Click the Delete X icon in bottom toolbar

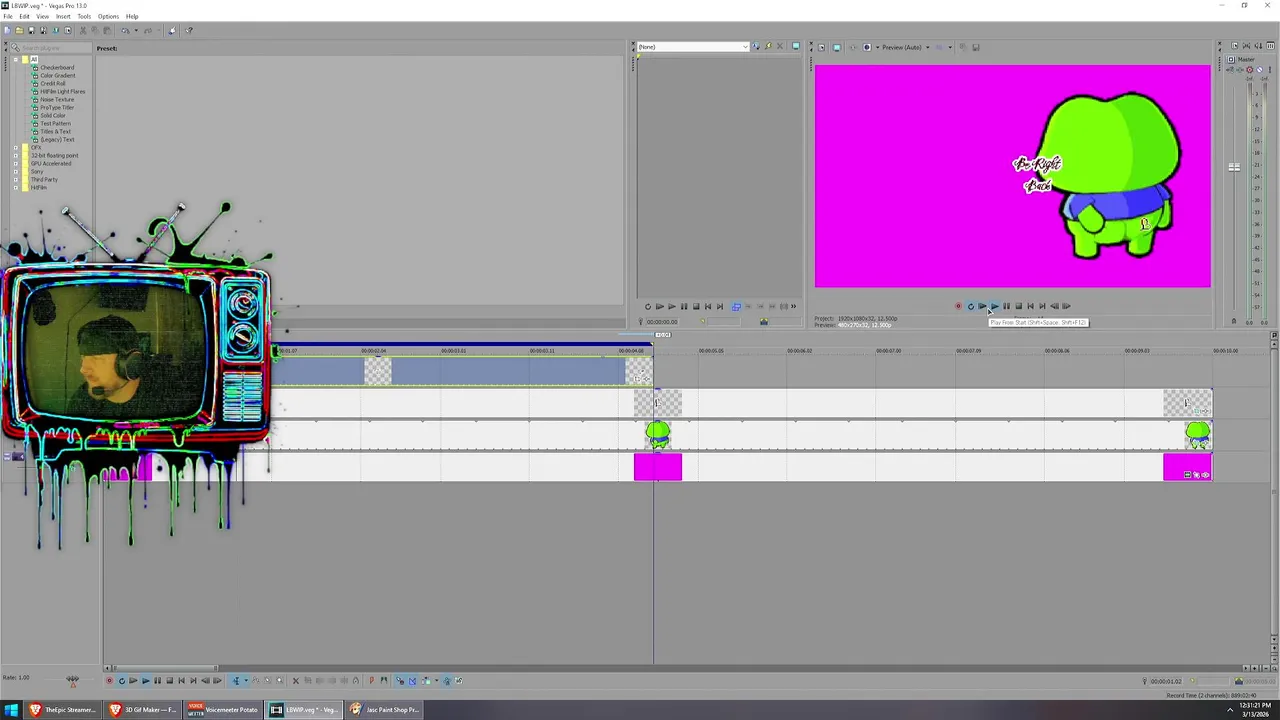(x=295, y=681)
